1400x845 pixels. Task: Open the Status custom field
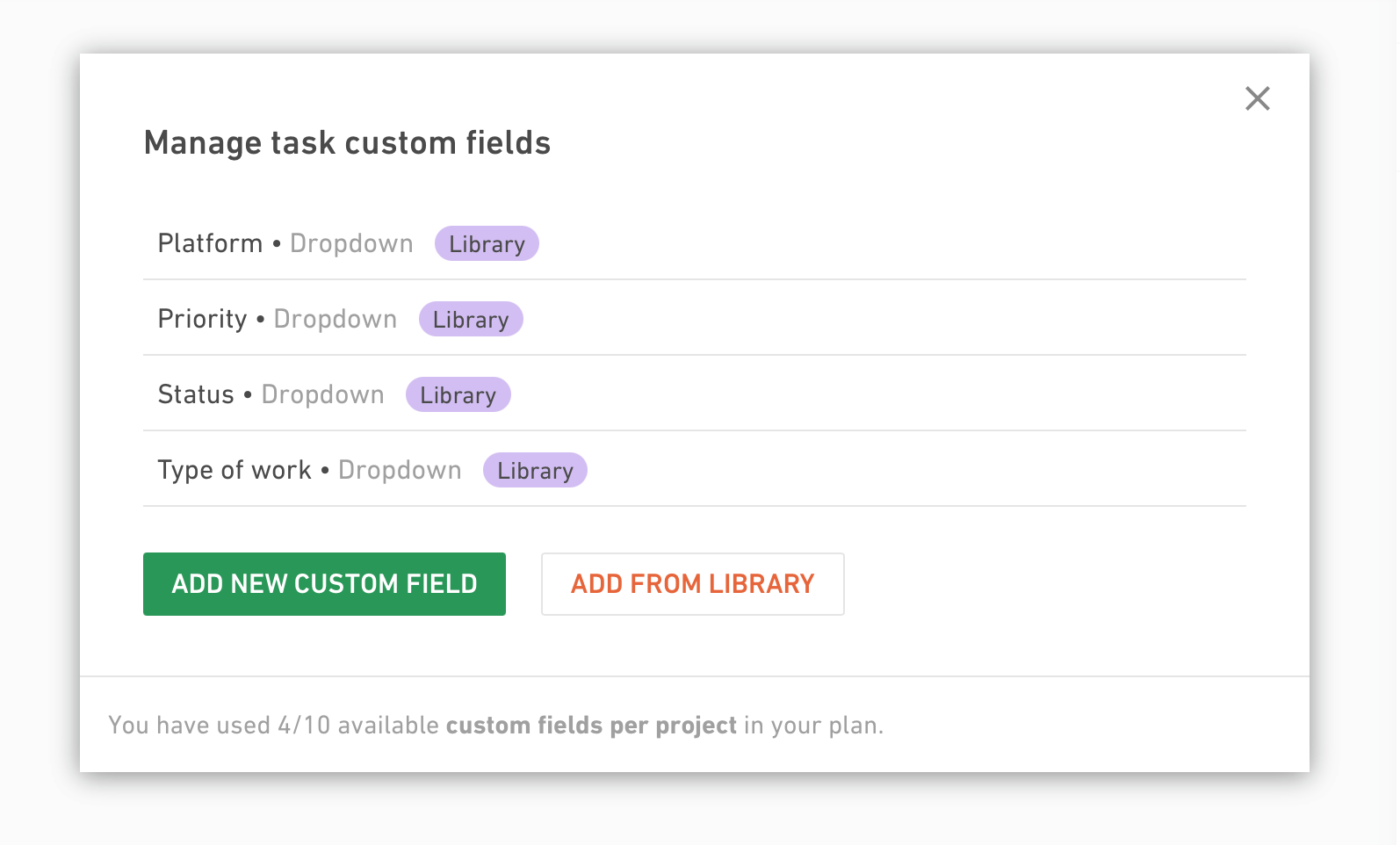pos(694,394)
